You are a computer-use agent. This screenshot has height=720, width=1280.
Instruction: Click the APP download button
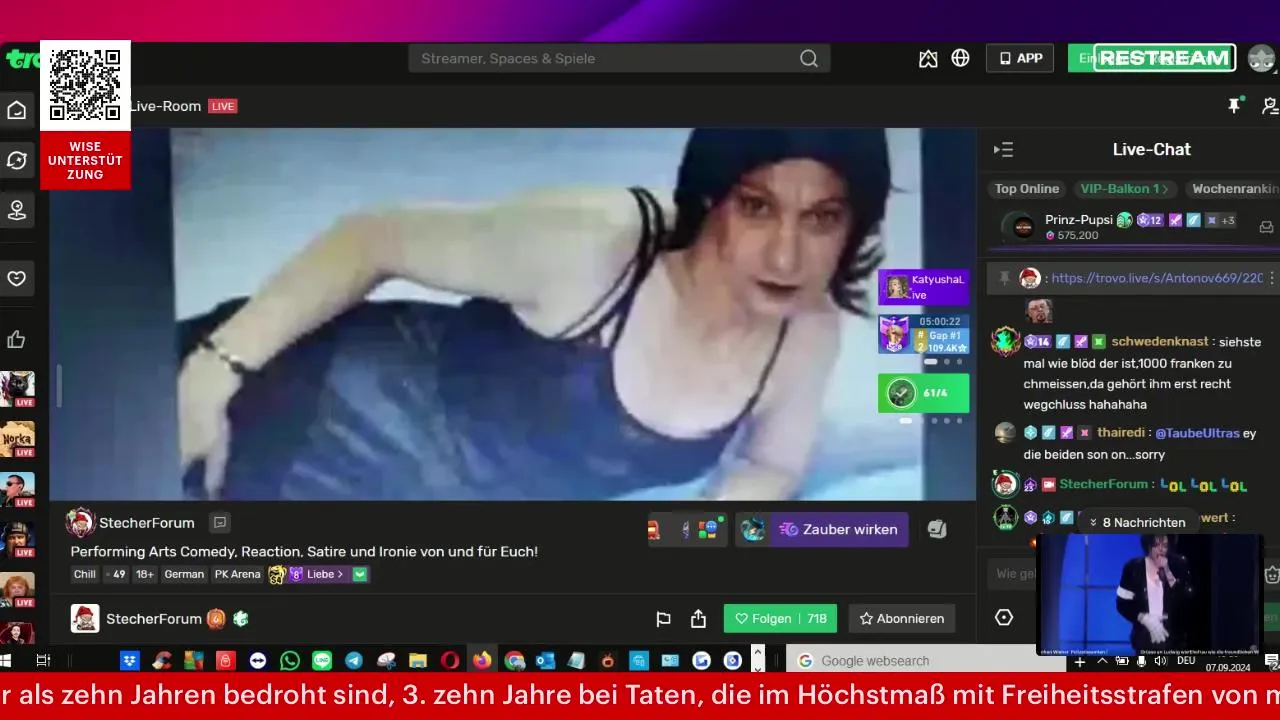(1020, 58)
